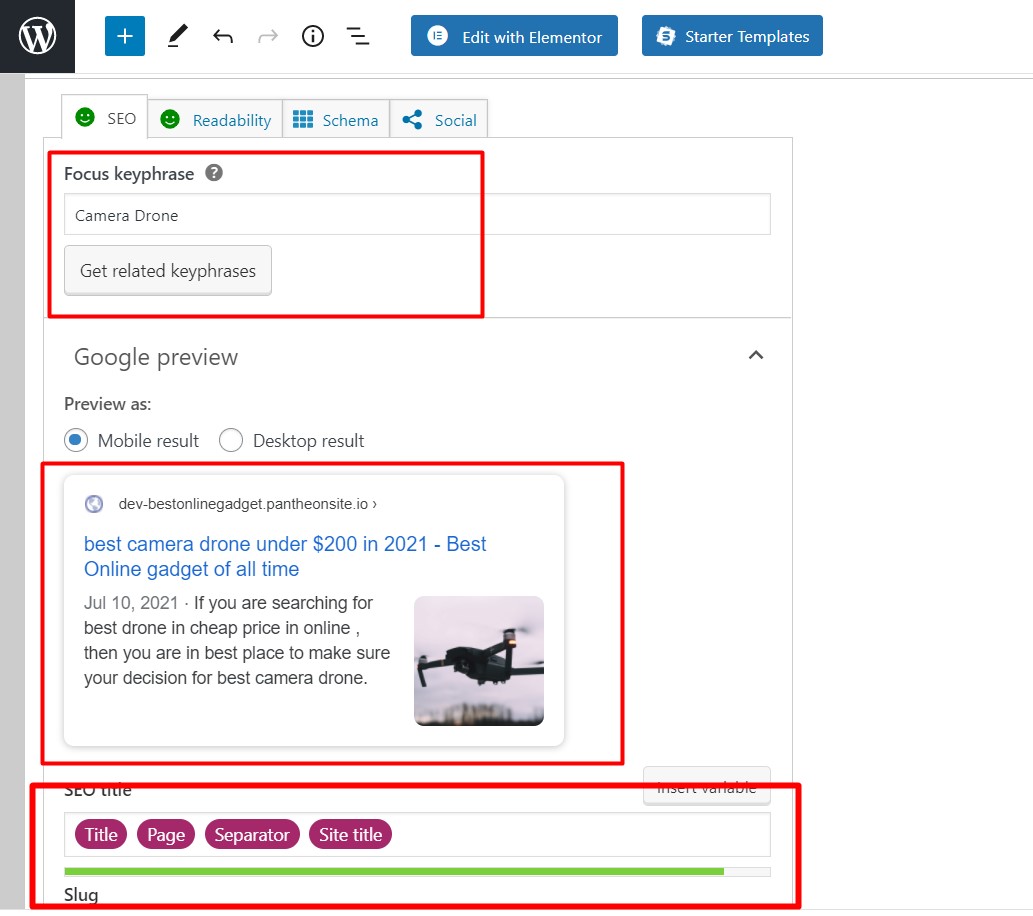Click inside the Focus keyphrase input field

(x=400, y=214)
